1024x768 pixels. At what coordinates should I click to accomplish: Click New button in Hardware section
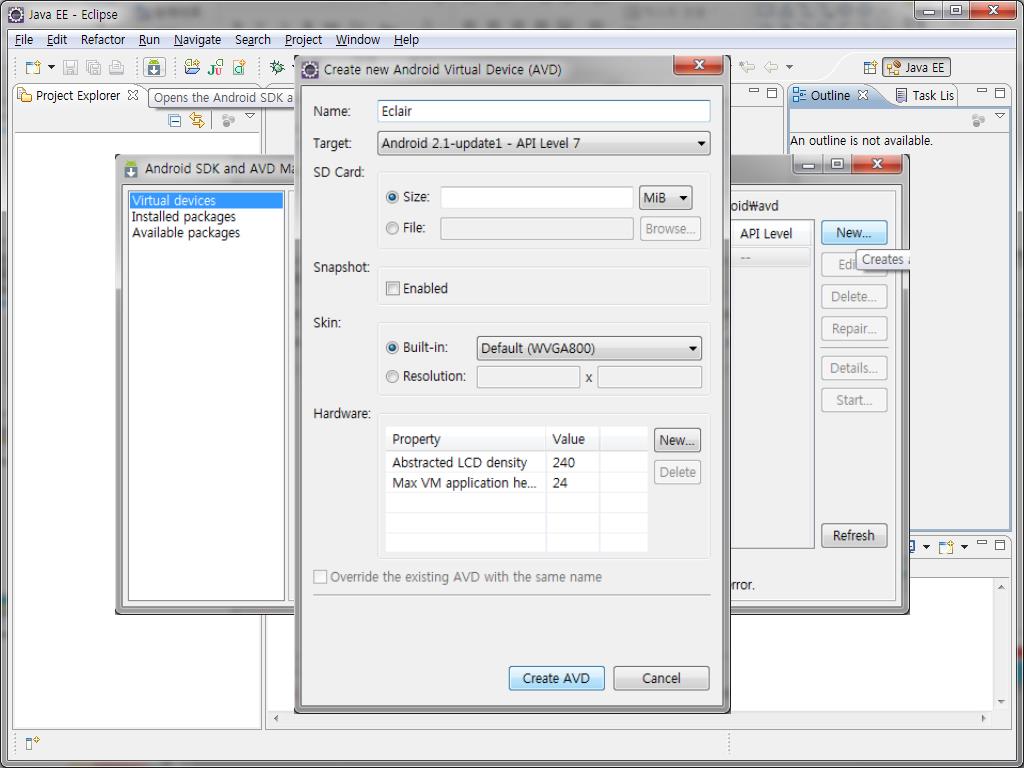coord(677,440)
